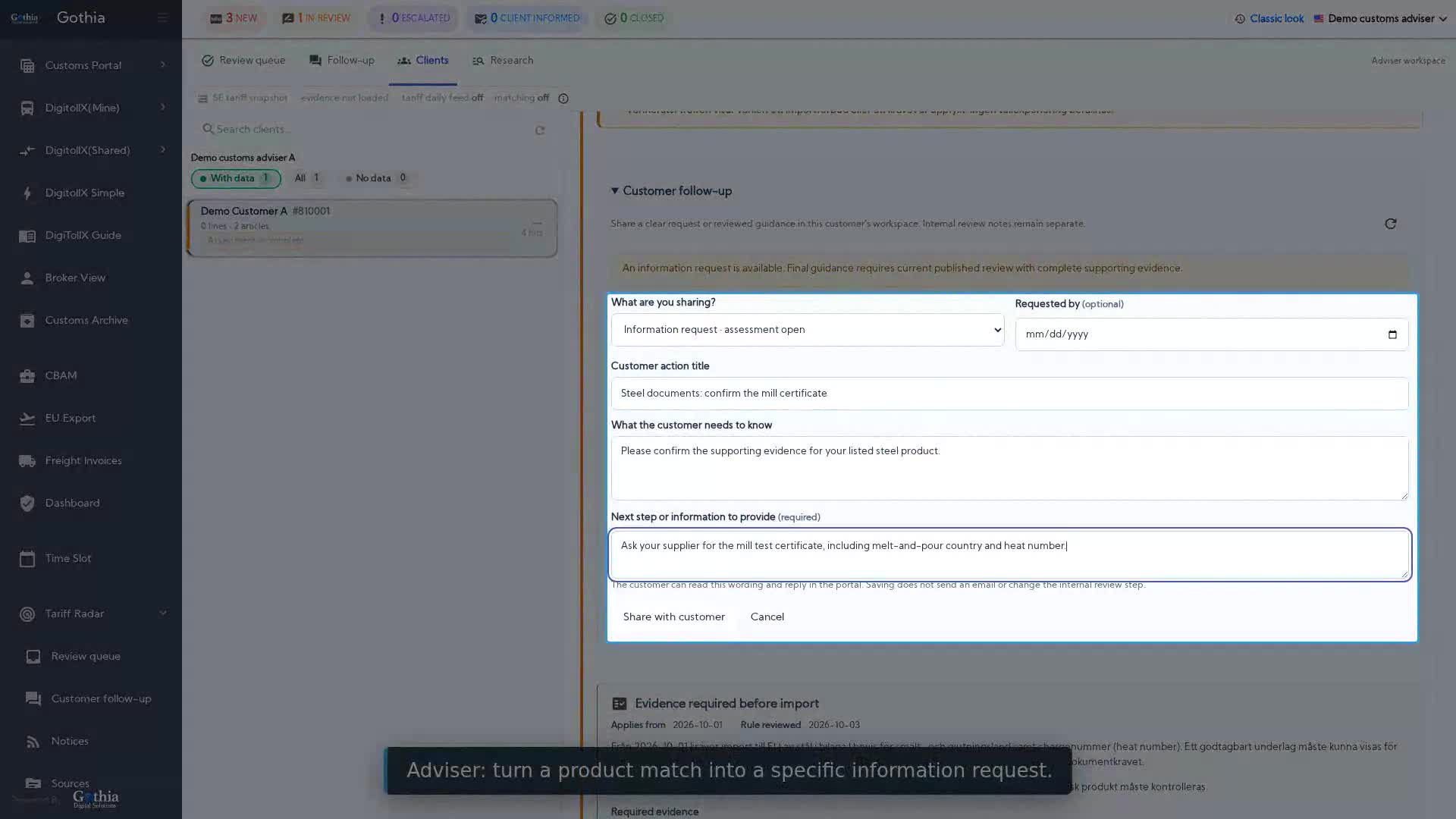The image size is (1456, 819).
Task: Click the DigitollX(Mine) bus icon
Action: click(x=27, y=108)
